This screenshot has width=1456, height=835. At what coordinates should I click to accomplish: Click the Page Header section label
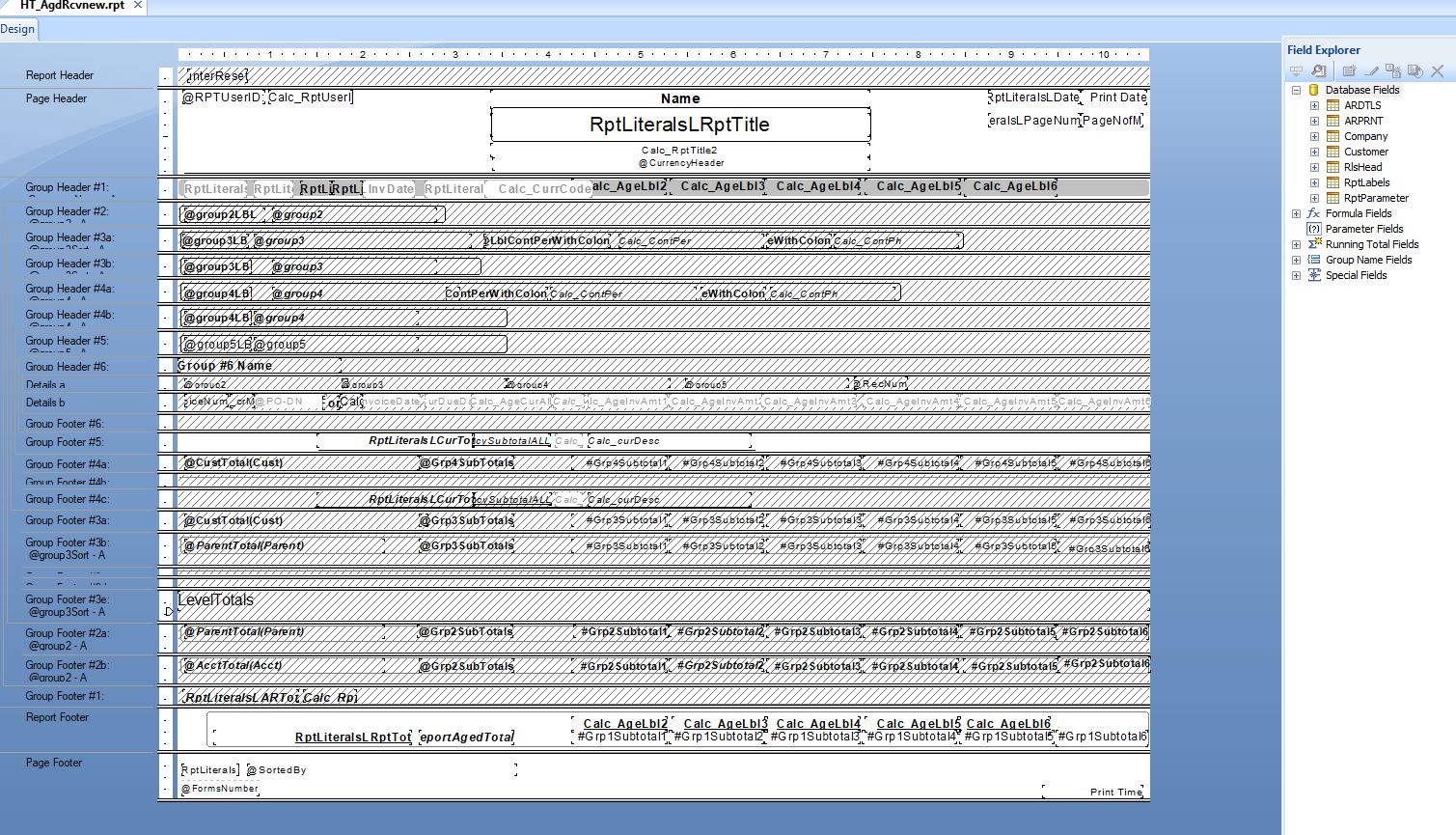[x=56, y=98]
